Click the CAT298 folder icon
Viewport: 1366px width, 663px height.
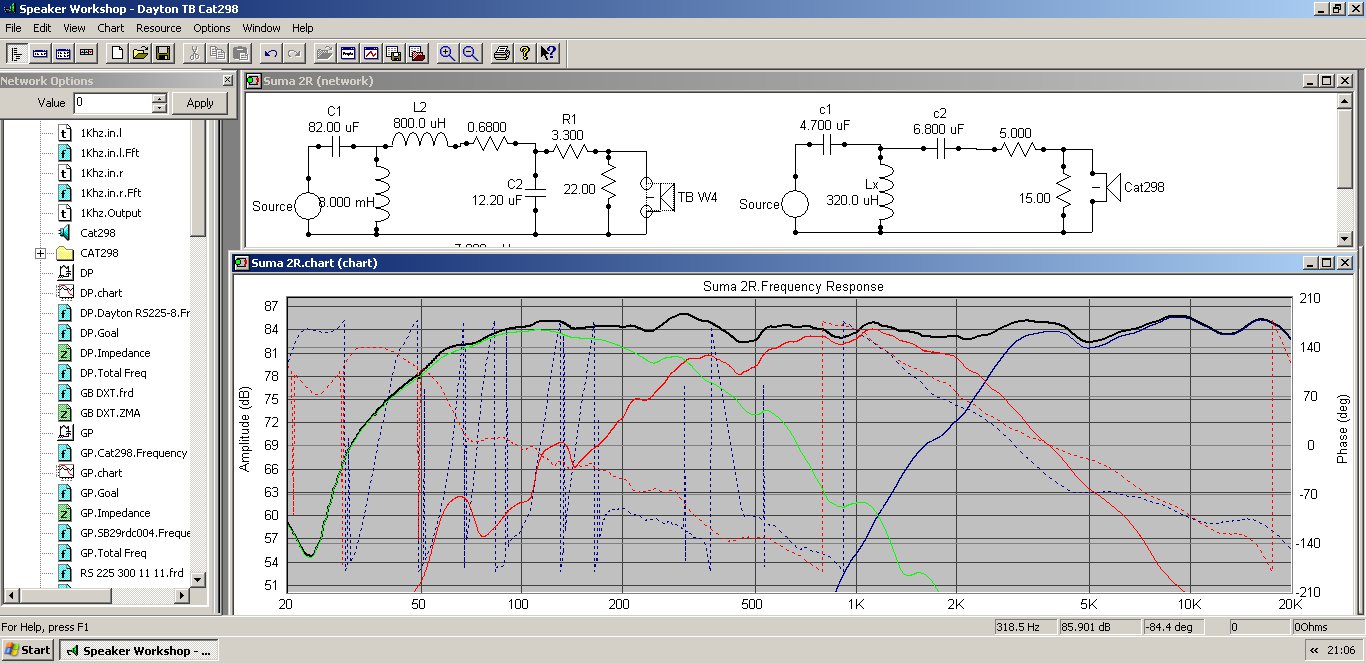[x=65, y=253]
